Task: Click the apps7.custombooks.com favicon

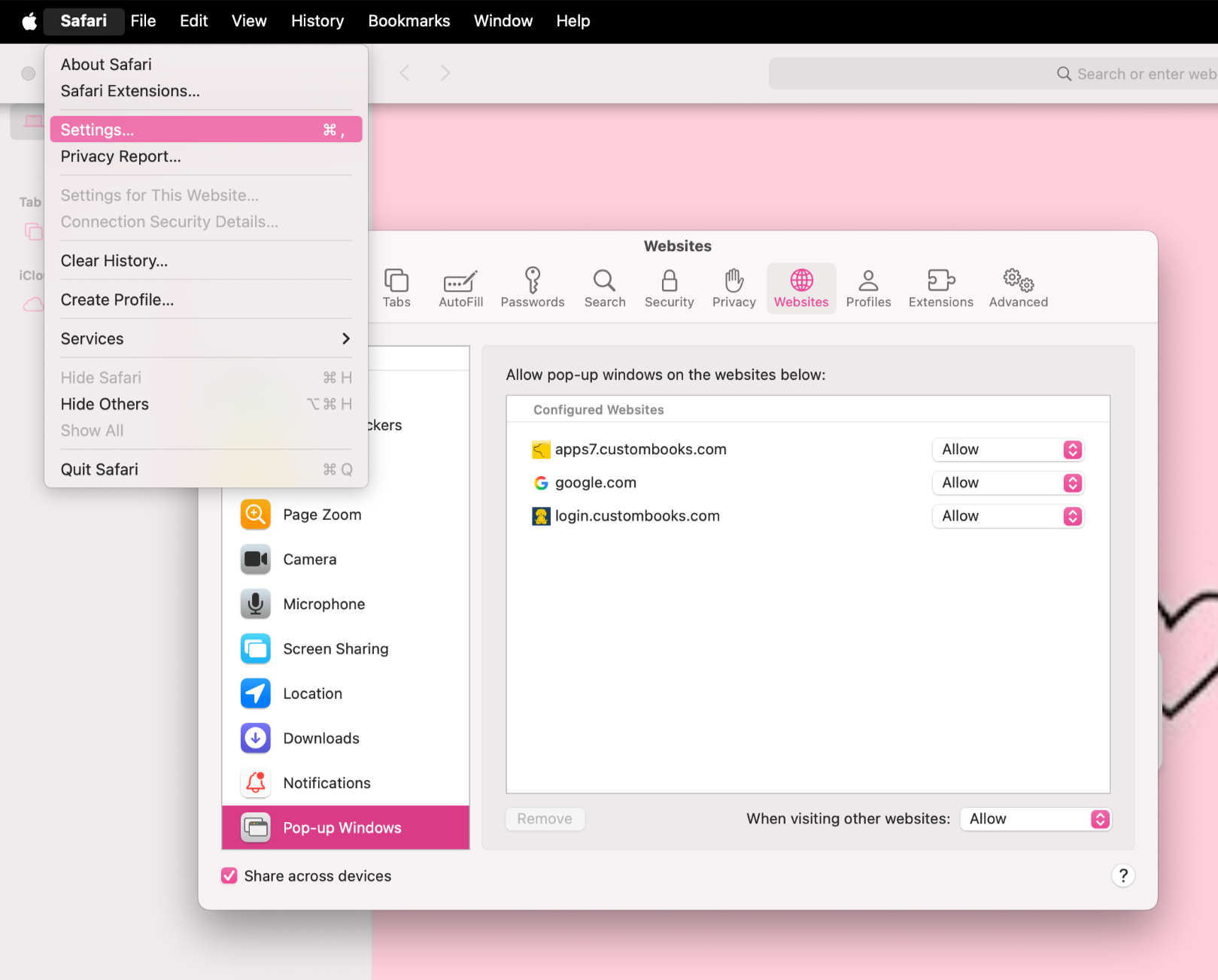Action: (x=541, y=450)
